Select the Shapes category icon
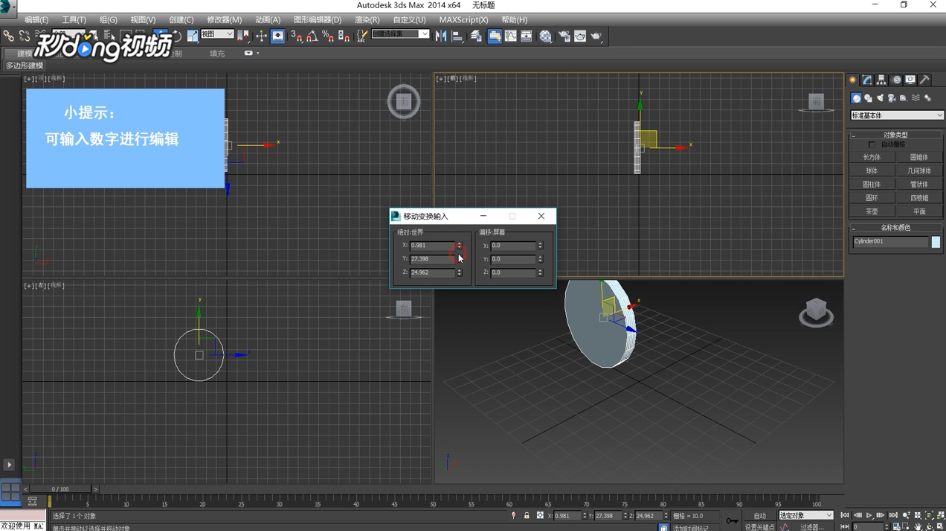The height and width of the screenshot is (531, 946). tap(868, 98)
